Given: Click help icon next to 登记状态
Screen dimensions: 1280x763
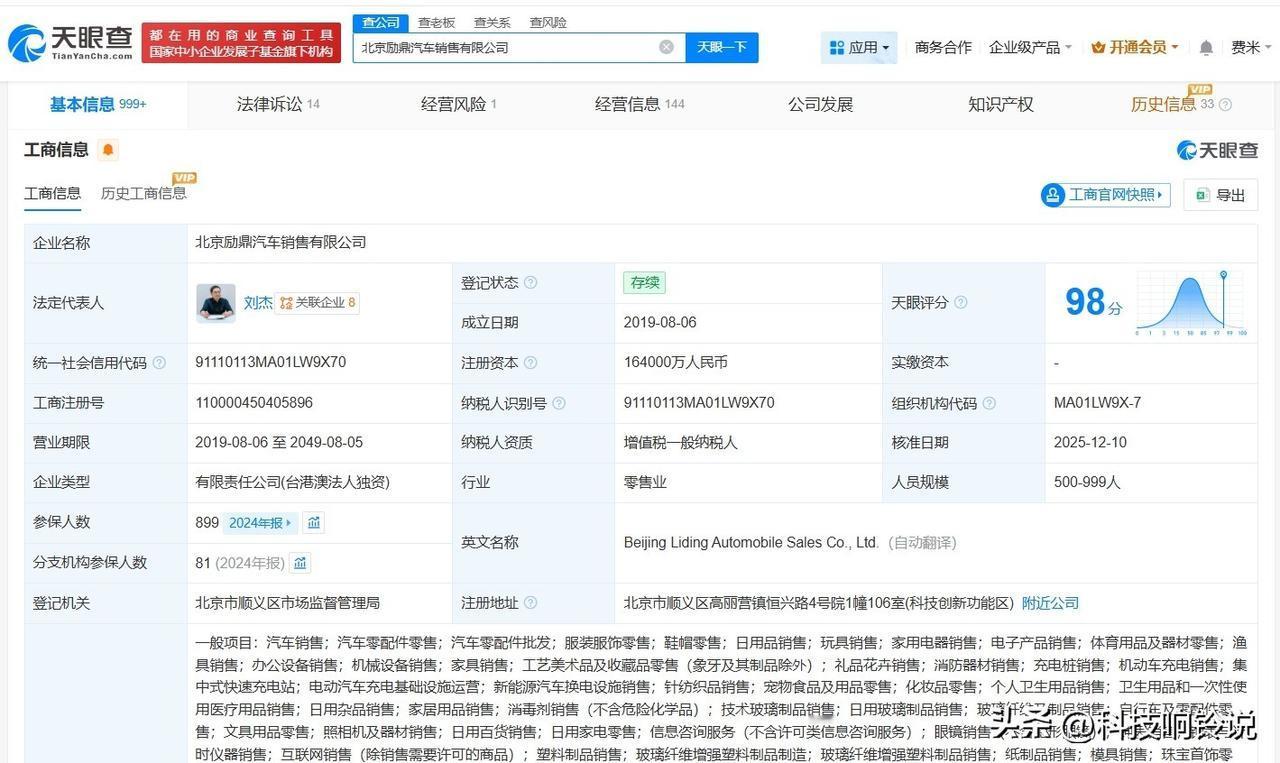Looking at the screenshot, I should [531, 283].
